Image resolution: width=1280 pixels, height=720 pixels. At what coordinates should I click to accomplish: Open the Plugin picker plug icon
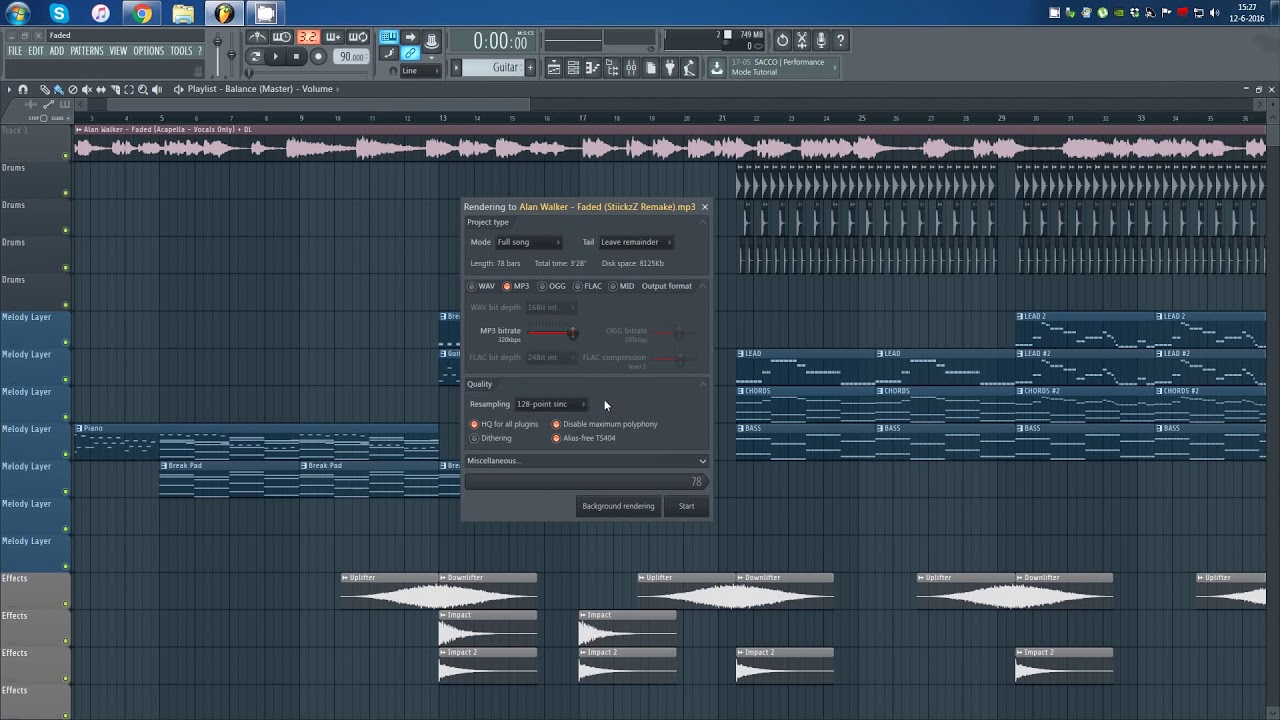point(670,68)
